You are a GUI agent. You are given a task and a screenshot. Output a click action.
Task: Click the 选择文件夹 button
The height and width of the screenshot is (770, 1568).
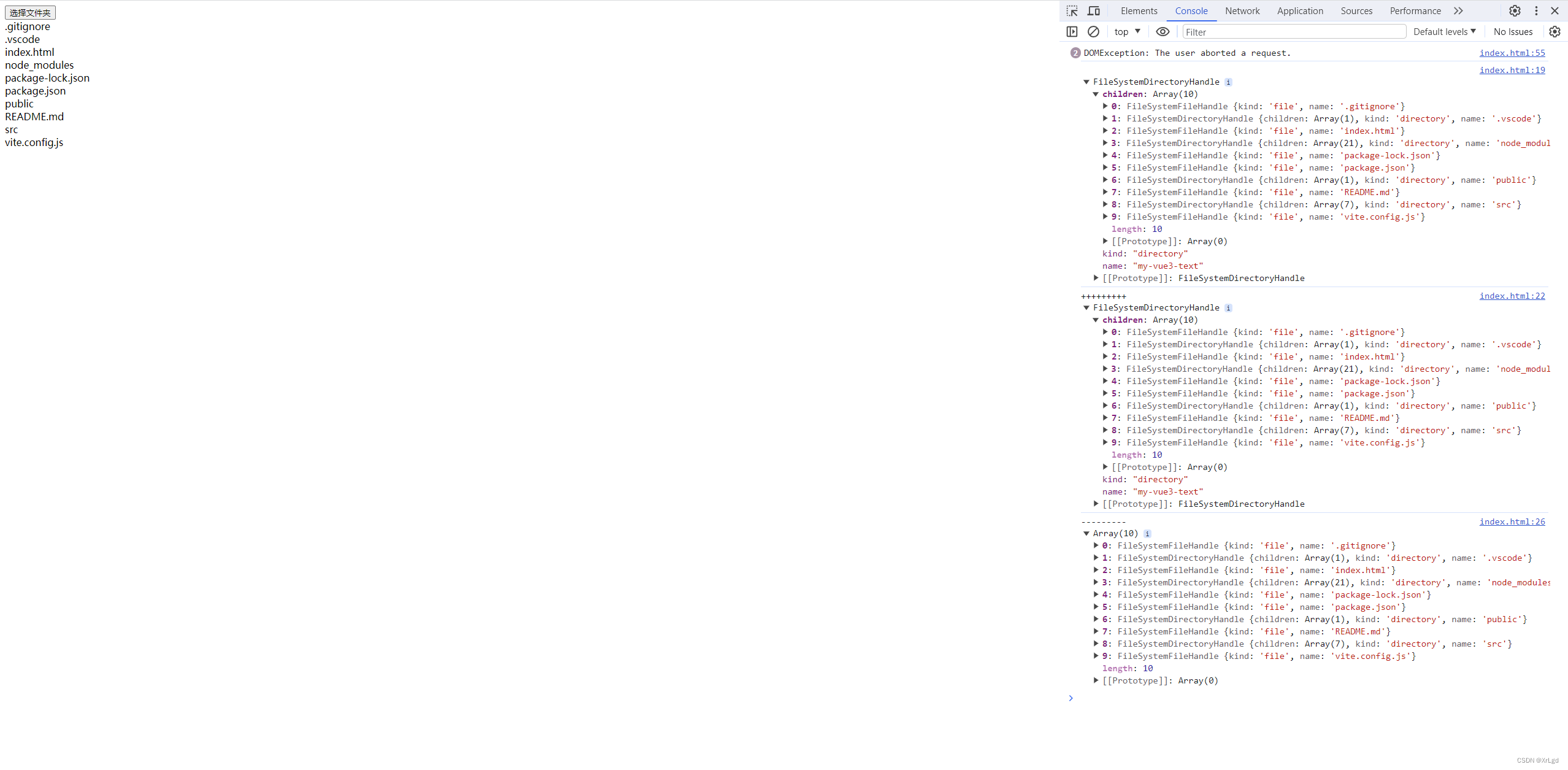click(x=30, y=12)
